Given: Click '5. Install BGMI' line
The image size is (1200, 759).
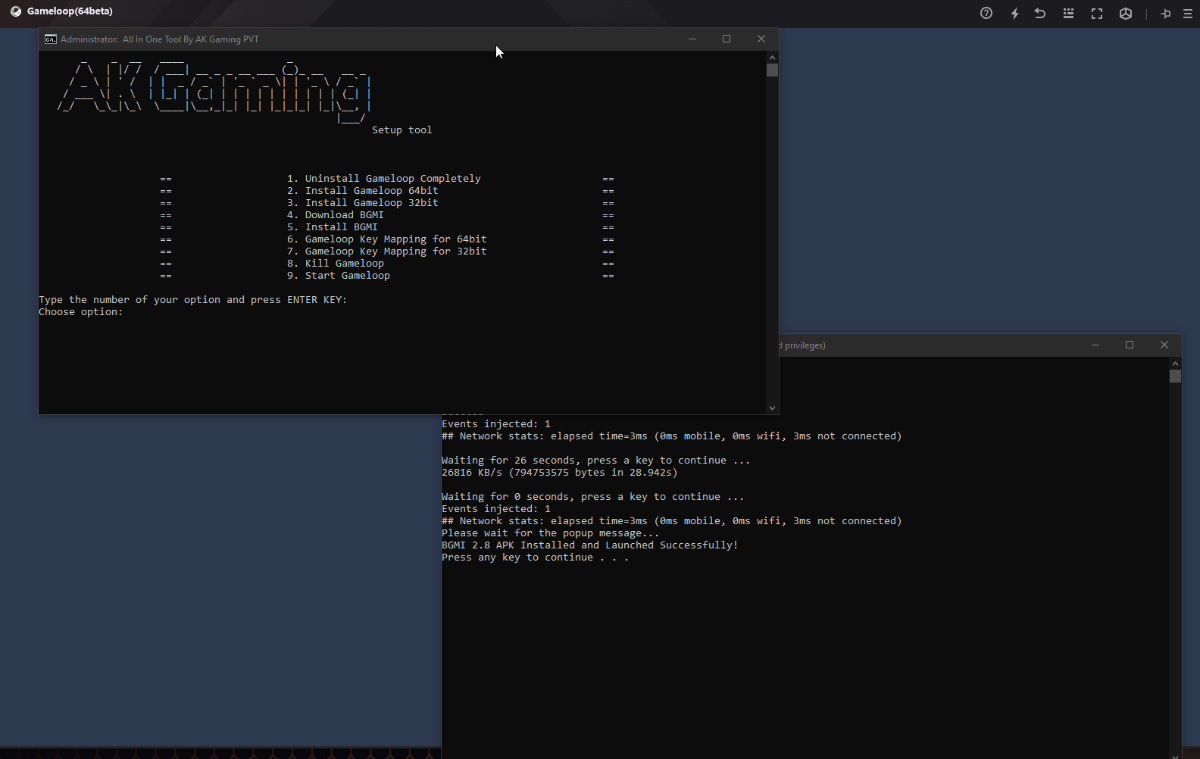Looking at the screenshot, I should tap(332, 227).
